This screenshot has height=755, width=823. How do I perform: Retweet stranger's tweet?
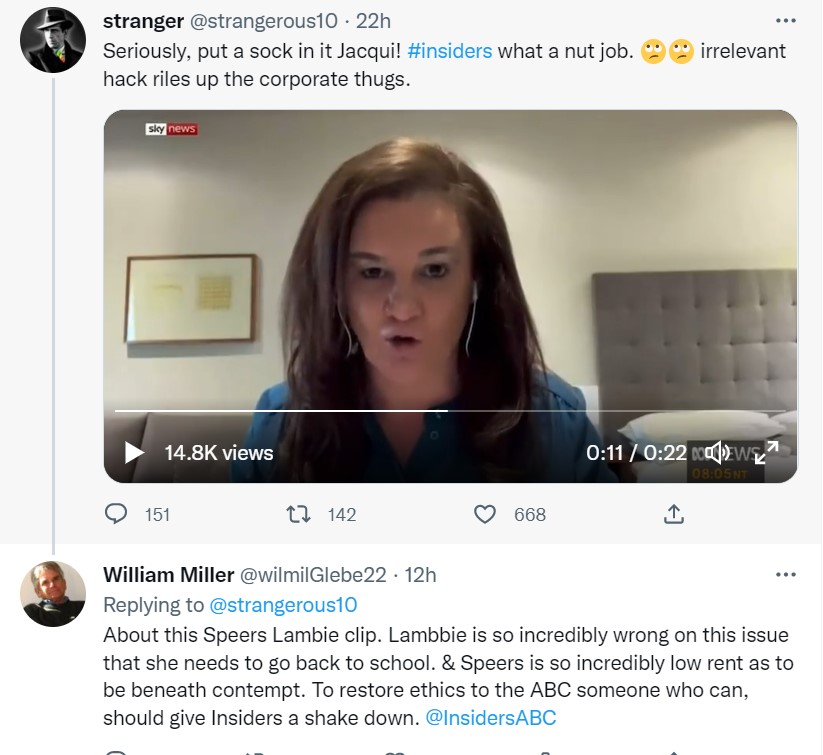[x=298, y=514]
